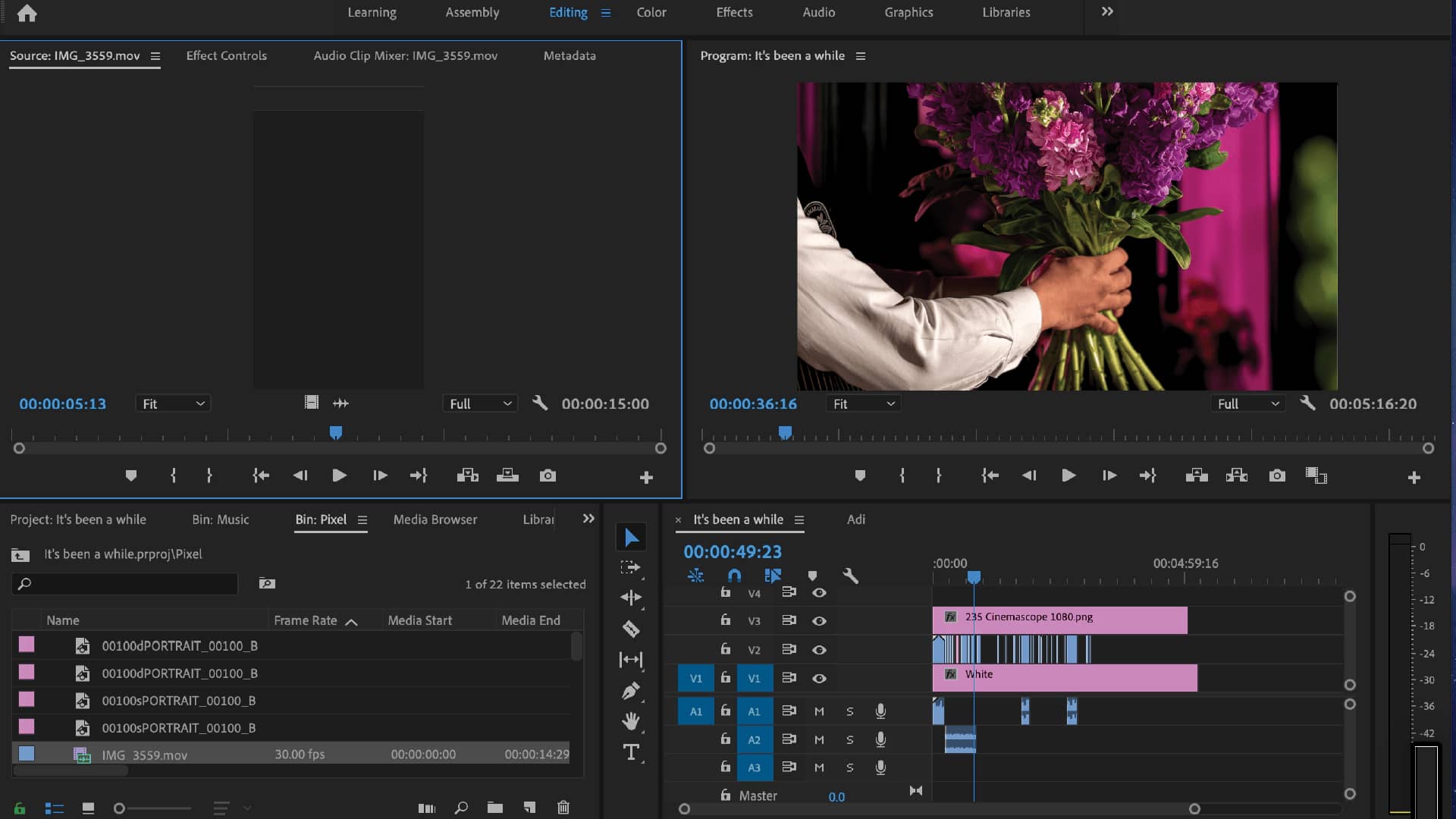Toggle V1 track output eye
The height and width of the screenshot is (819, 1456).
coord(819,678)
